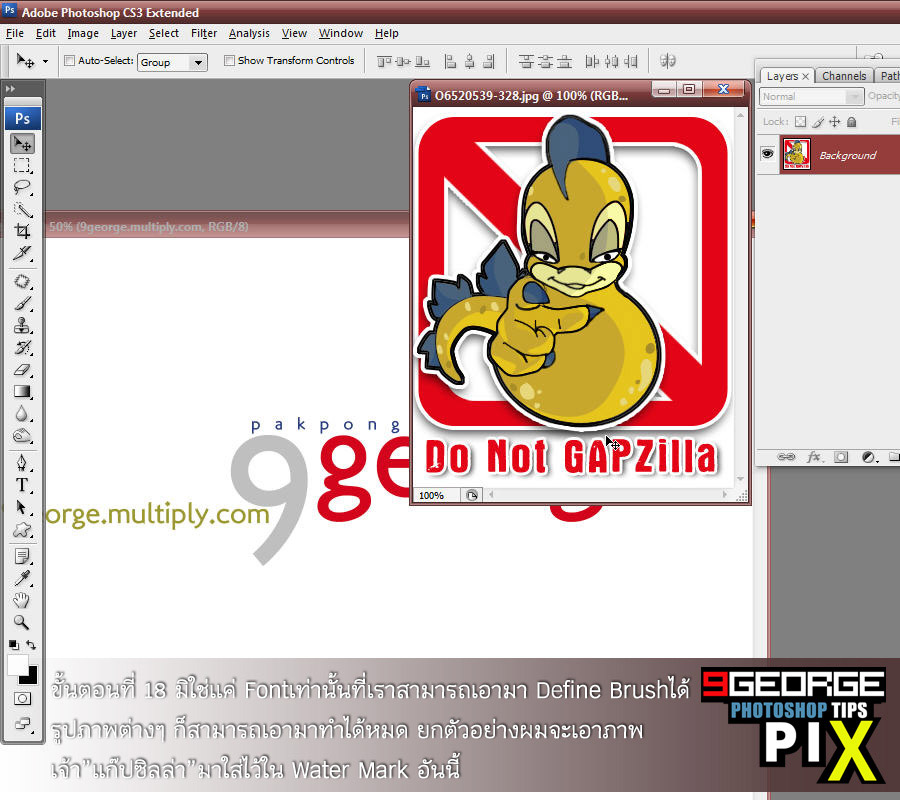Enable the Auto-Select checkbox

pos(69,60)
